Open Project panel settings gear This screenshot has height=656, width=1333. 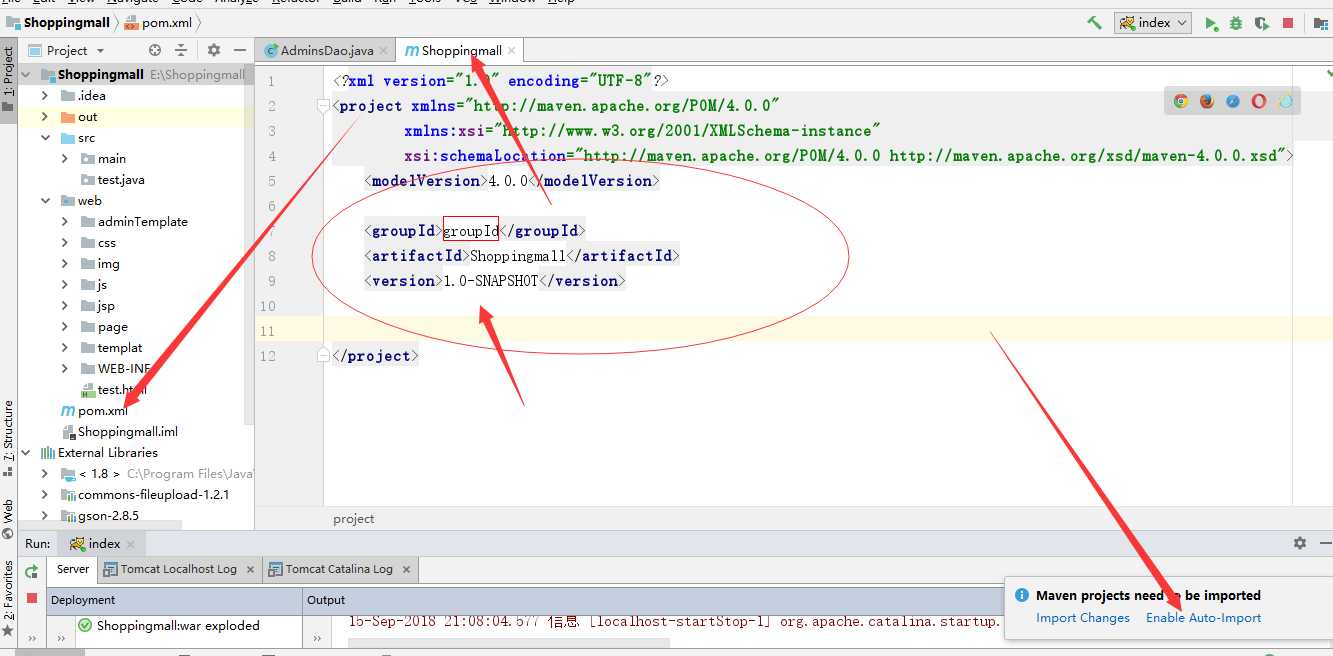(x=214, y=50)
